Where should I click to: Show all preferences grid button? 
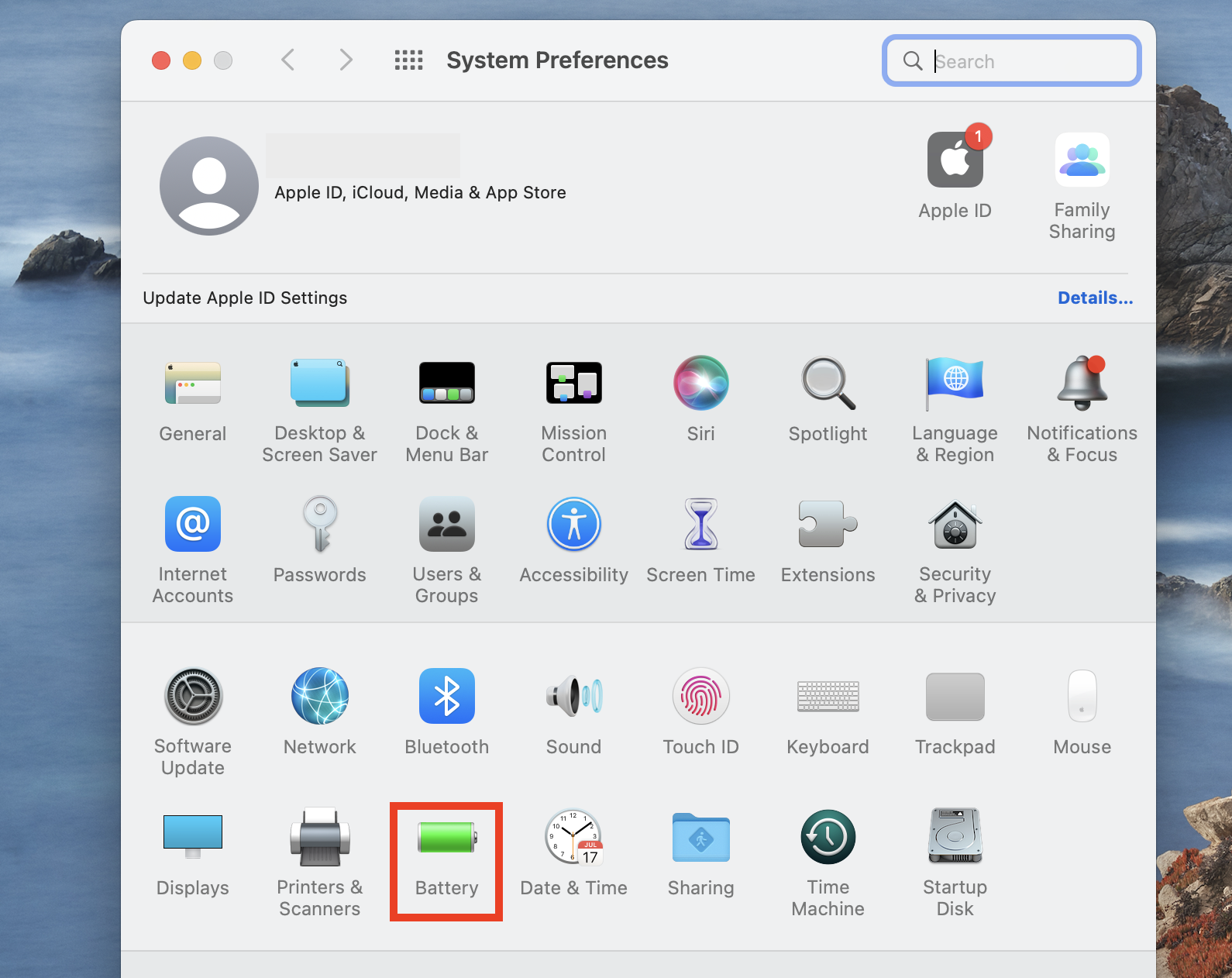(x=408, y=60)
